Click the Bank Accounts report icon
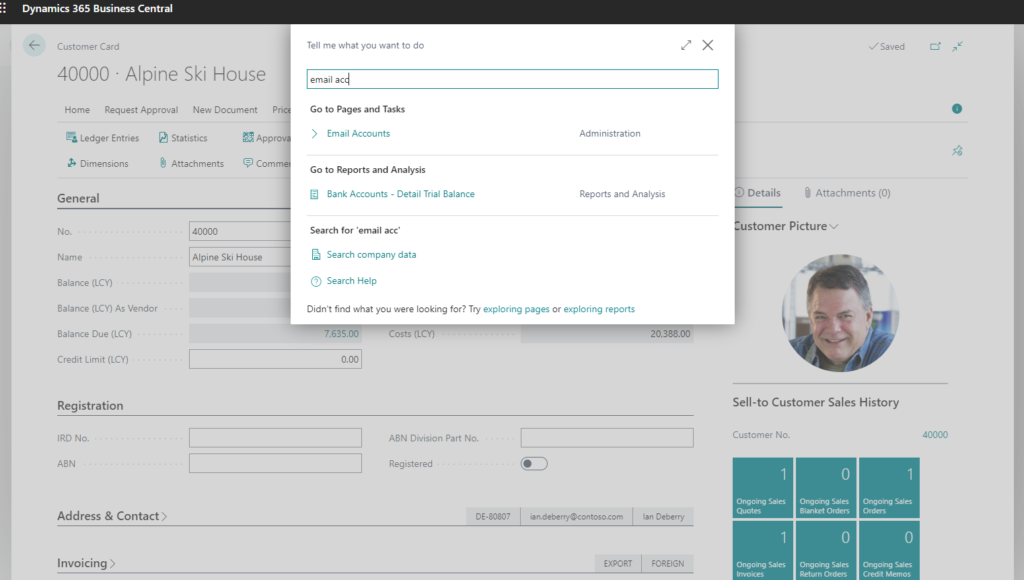1024x580 pixels. (x=314, y=194)
